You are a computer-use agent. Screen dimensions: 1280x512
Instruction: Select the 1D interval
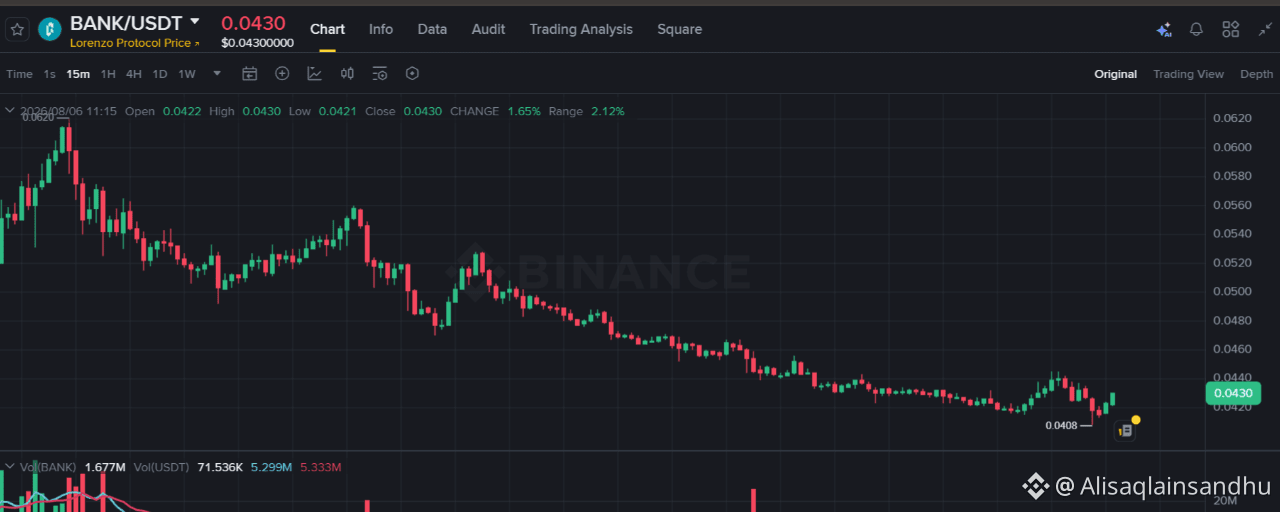159,74
